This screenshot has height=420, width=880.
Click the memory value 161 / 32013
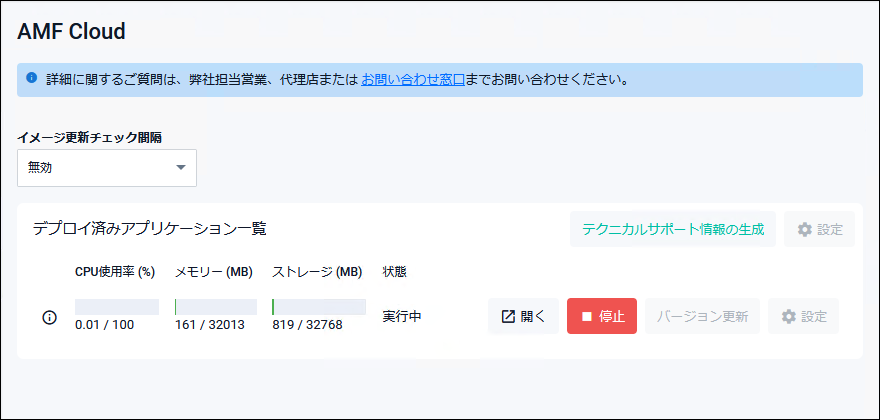[210, 325]
